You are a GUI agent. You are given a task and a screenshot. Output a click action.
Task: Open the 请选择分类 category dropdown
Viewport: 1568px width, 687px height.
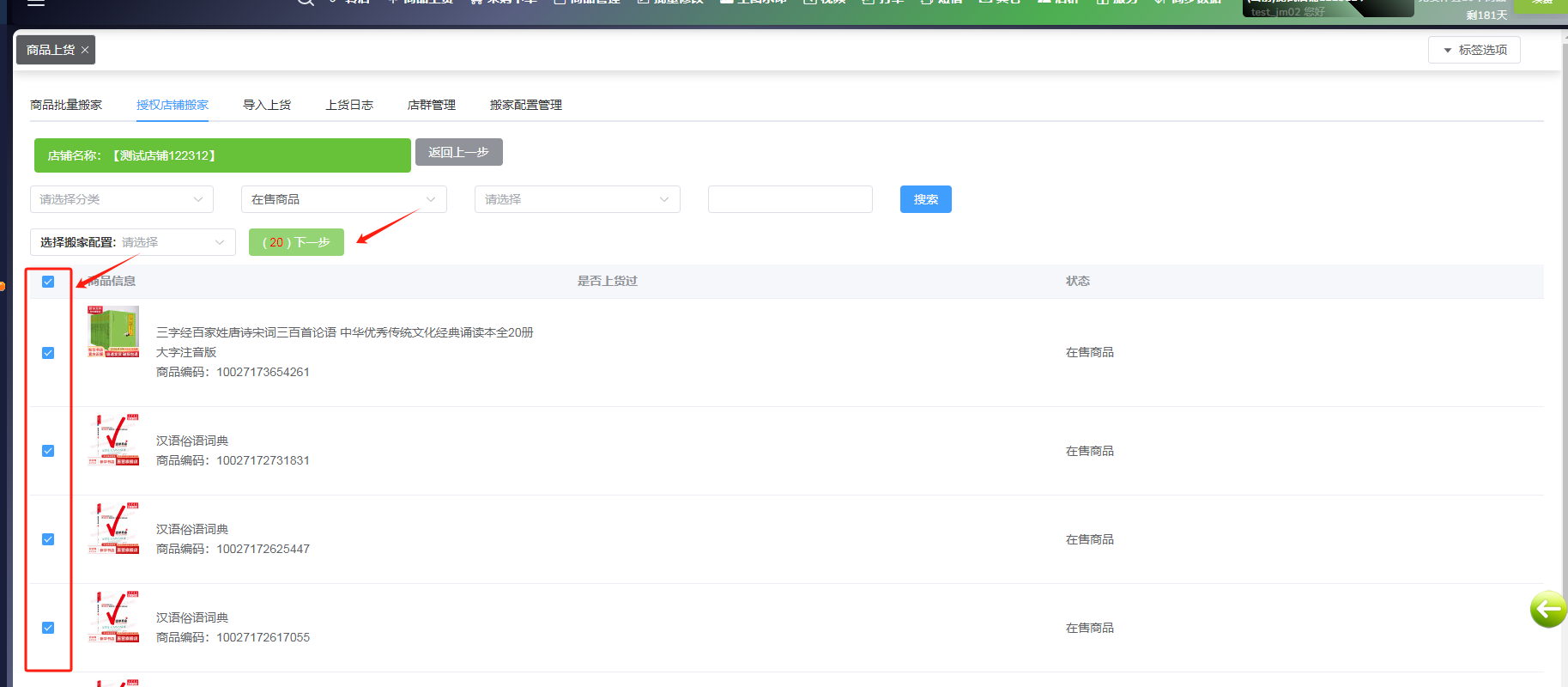(x=121, y=199)
